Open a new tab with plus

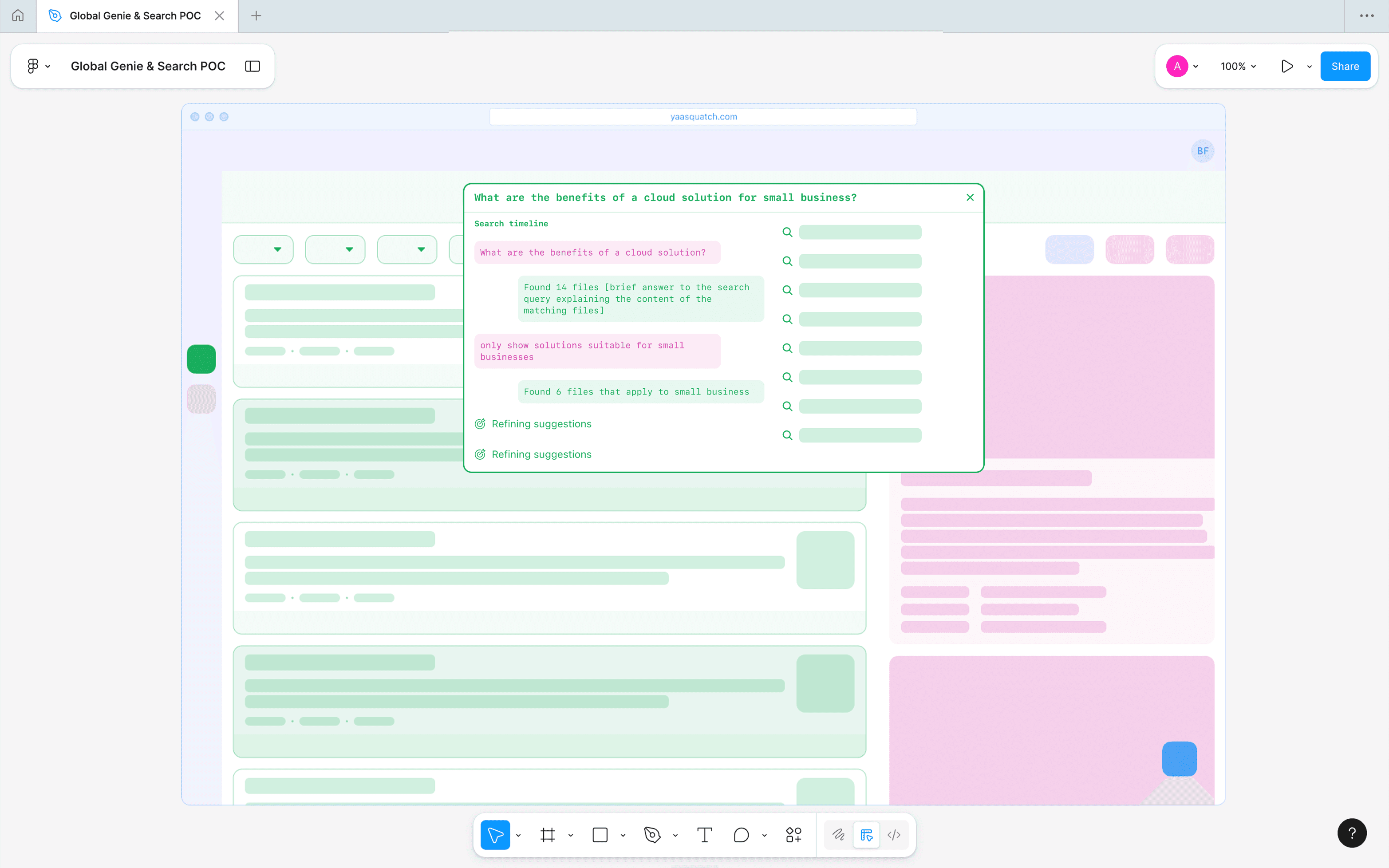coord(256,16)
